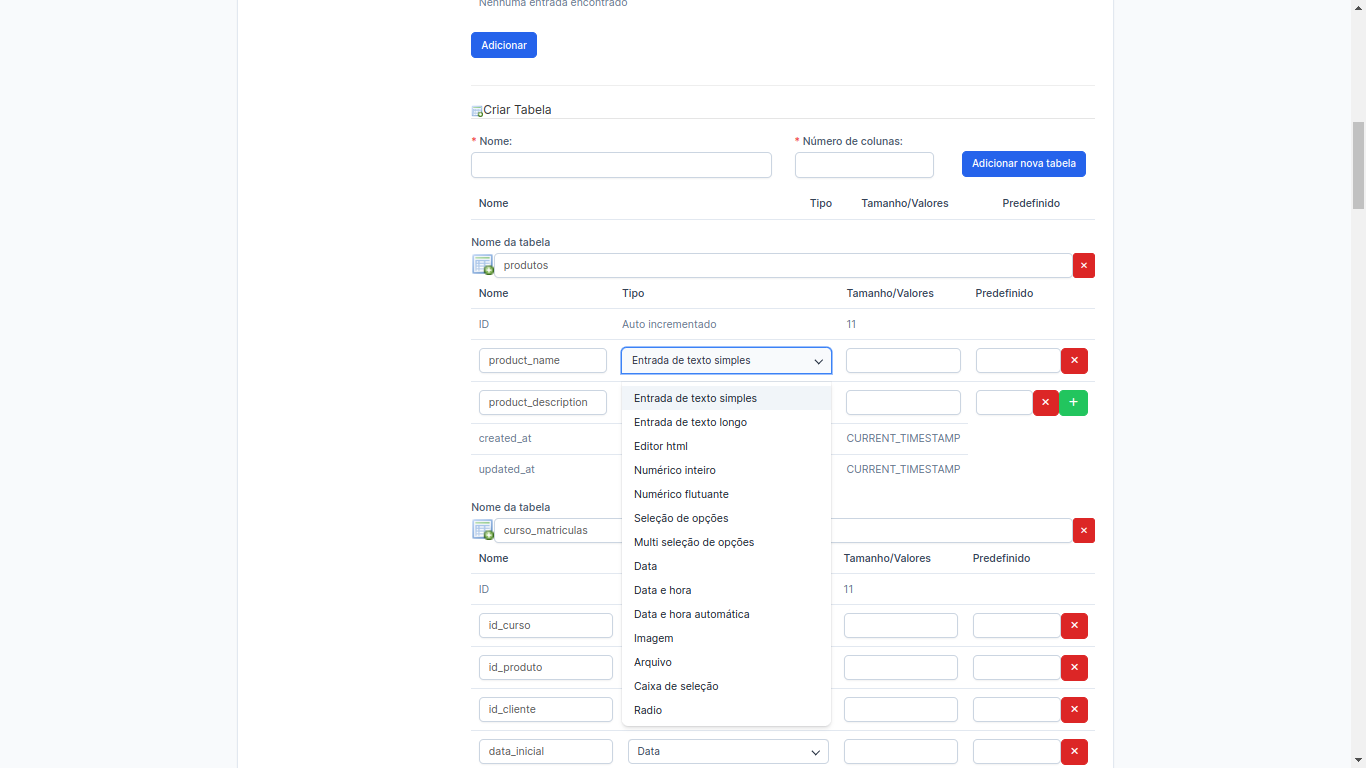Screen dimensions: 1366x768
Task: Click the table icon next to produtos name field
Action: tap(483, 264)
